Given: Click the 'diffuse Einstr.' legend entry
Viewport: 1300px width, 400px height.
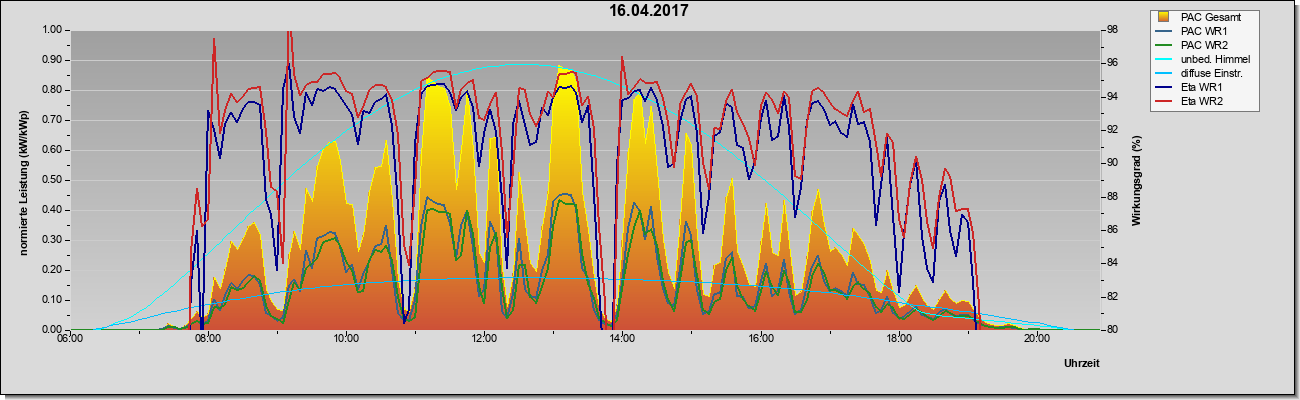Looking at the screenshot, I should click(x=1214, y=73).
